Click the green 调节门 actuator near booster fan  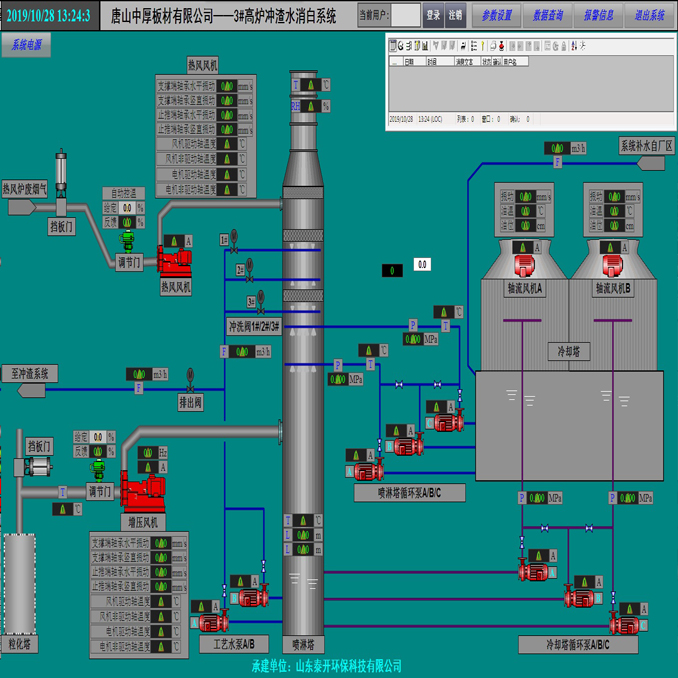tap(98, 471)
